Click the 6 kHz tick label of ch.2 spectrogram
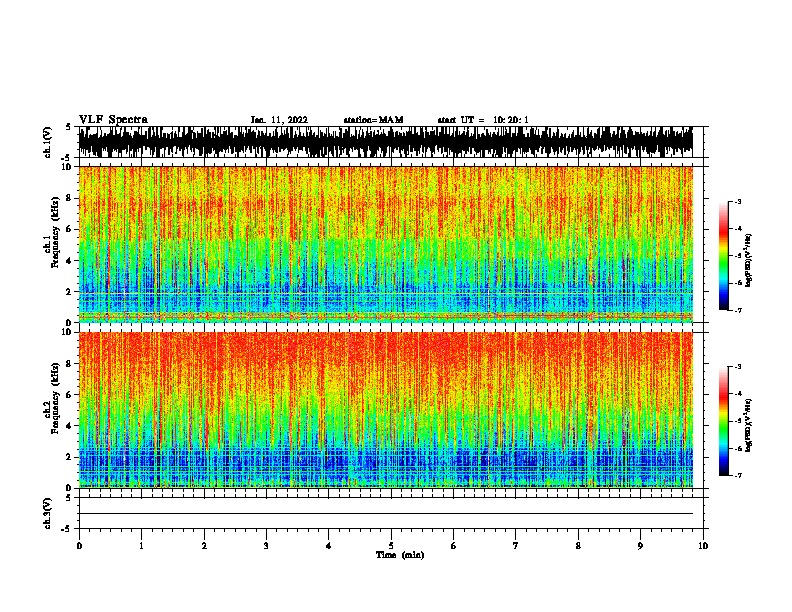Image resolution: width=792 pixels, height=612 pixels. [x=70, y=394]
